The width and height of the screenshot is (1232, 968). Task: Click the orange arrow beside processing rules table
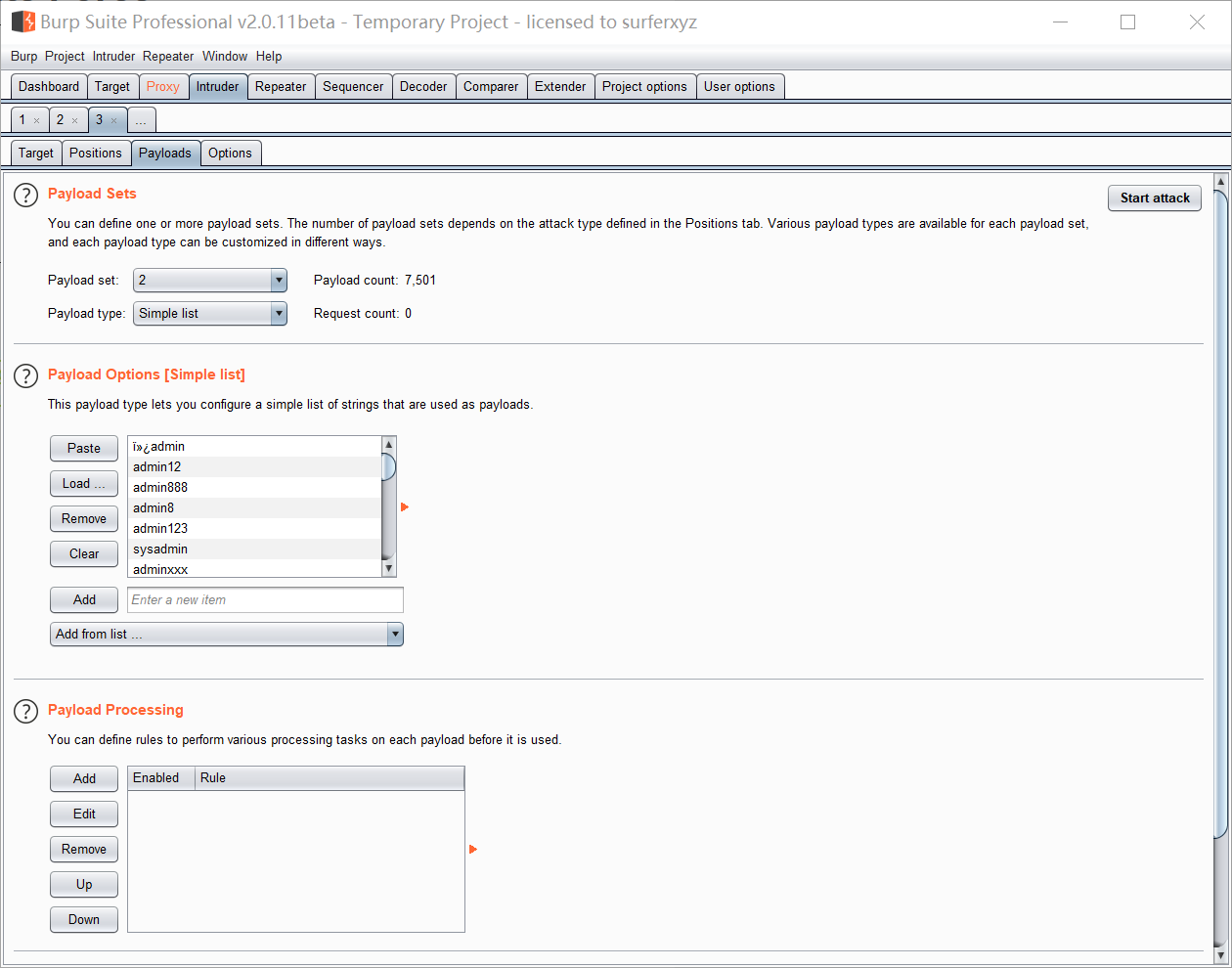coord(473,850)
